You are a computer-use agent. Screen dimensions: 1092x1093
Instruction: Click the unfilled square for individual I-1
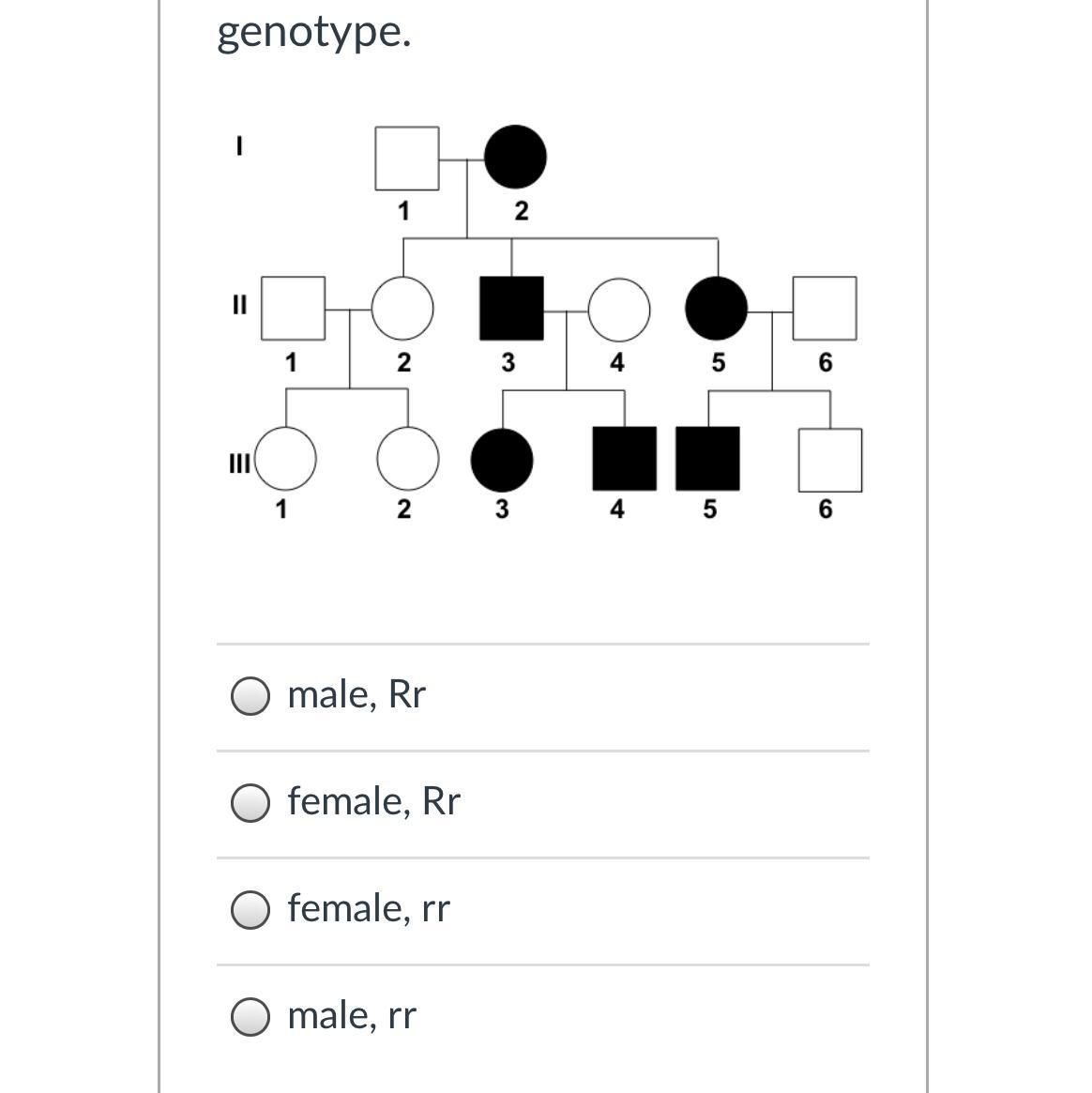coord(407,158)
